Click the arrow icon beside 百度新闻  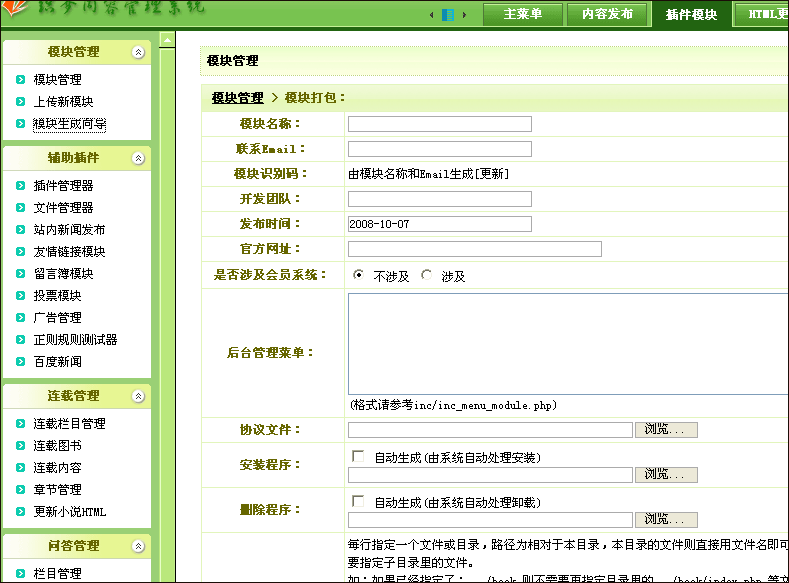click(20, 362)
